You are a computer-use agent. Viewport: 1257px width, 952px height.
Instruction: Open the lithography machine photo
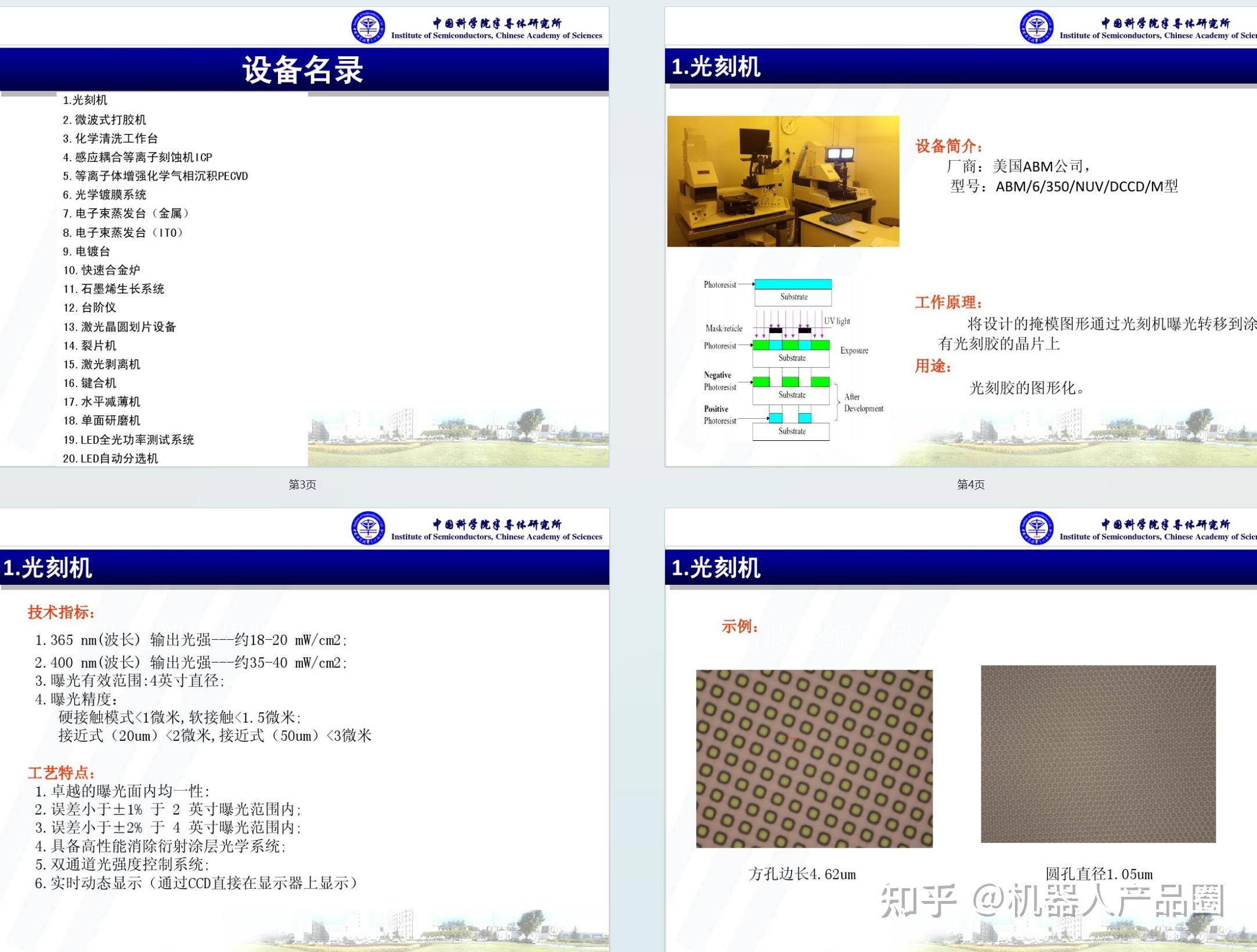pyautogui.click(x=783, y=181)
